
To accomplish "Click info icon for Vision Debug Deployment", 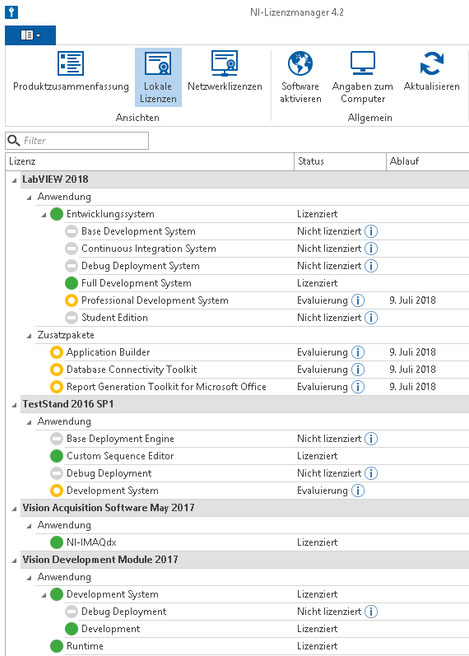I will click(x=371, y=612).
